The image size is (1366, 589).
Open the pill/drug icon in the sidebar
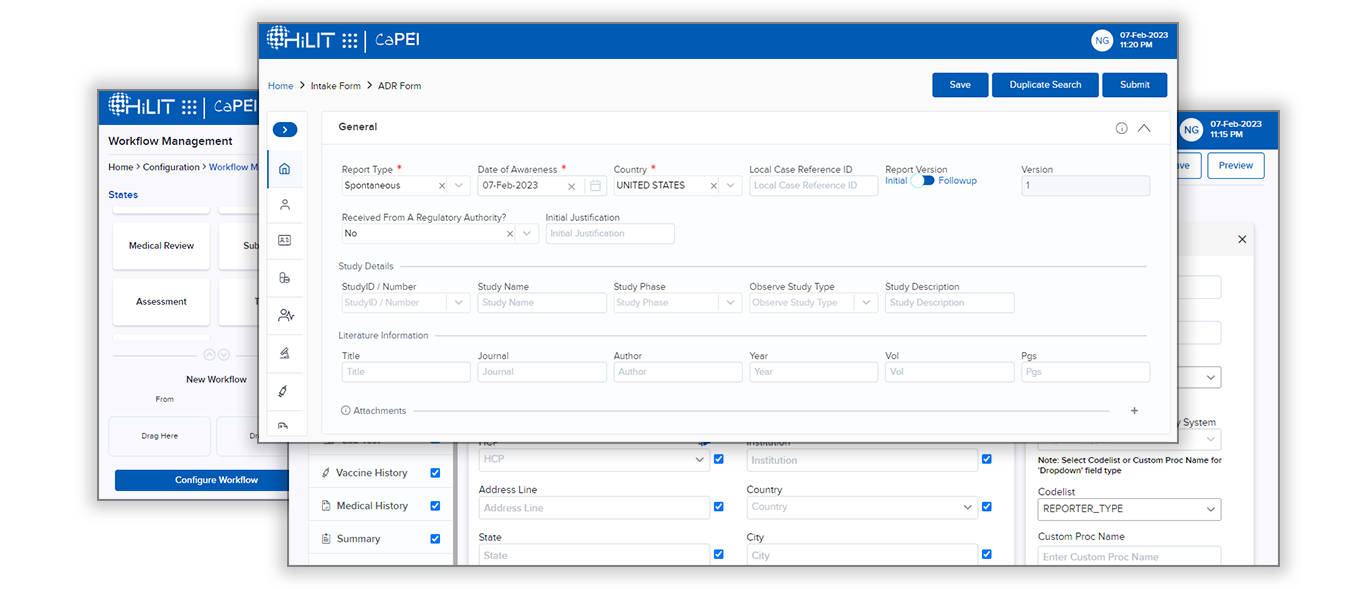click(285, 278)
